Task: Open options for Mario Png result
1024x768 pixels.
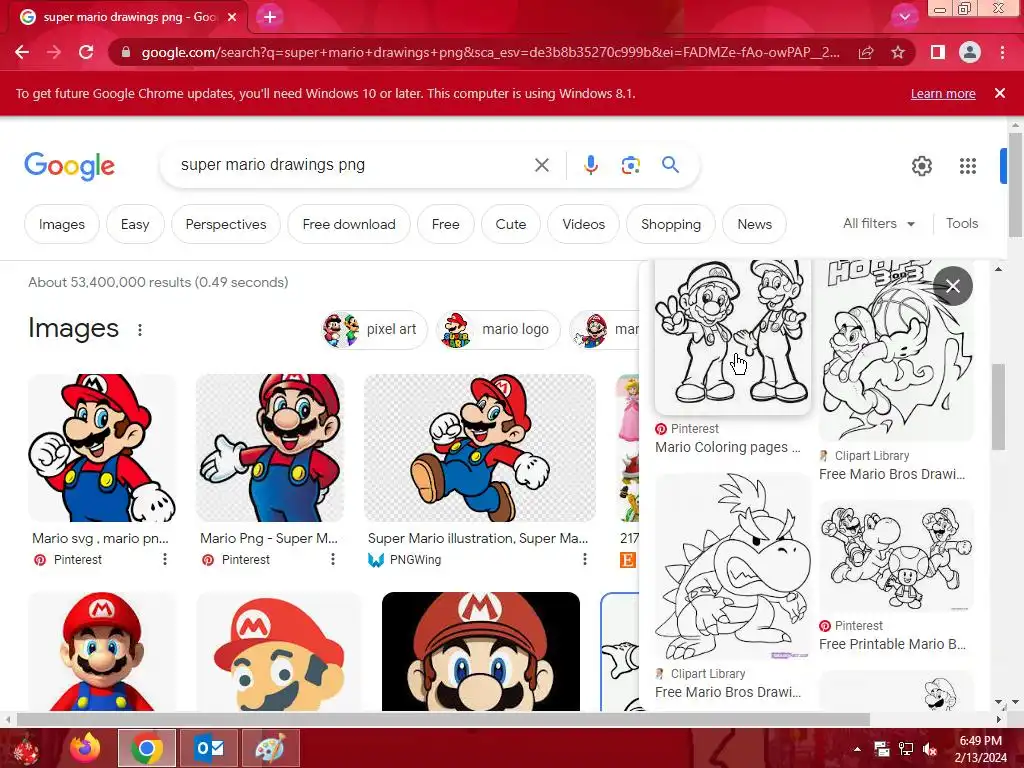Action: point(332,560)
